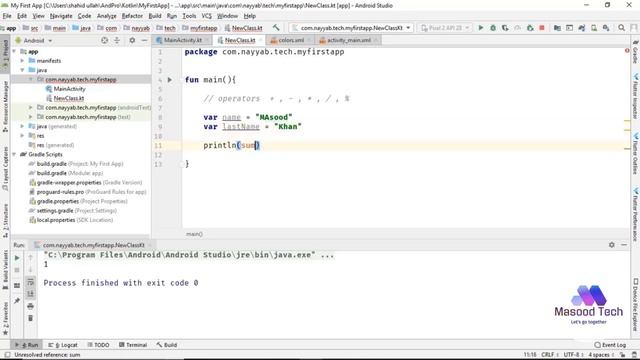Rerun program in Run panel
This screenshot has width=640, height=360.
pyautogui.click(x=17, y=258)
